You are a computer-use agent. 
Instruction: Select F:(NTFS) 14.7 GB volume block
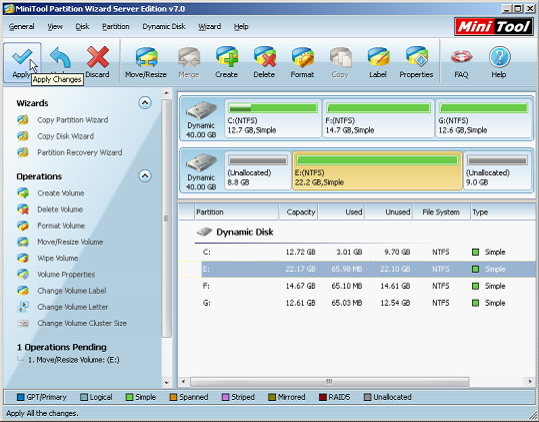pyautogui.click(x=378, y=119)
